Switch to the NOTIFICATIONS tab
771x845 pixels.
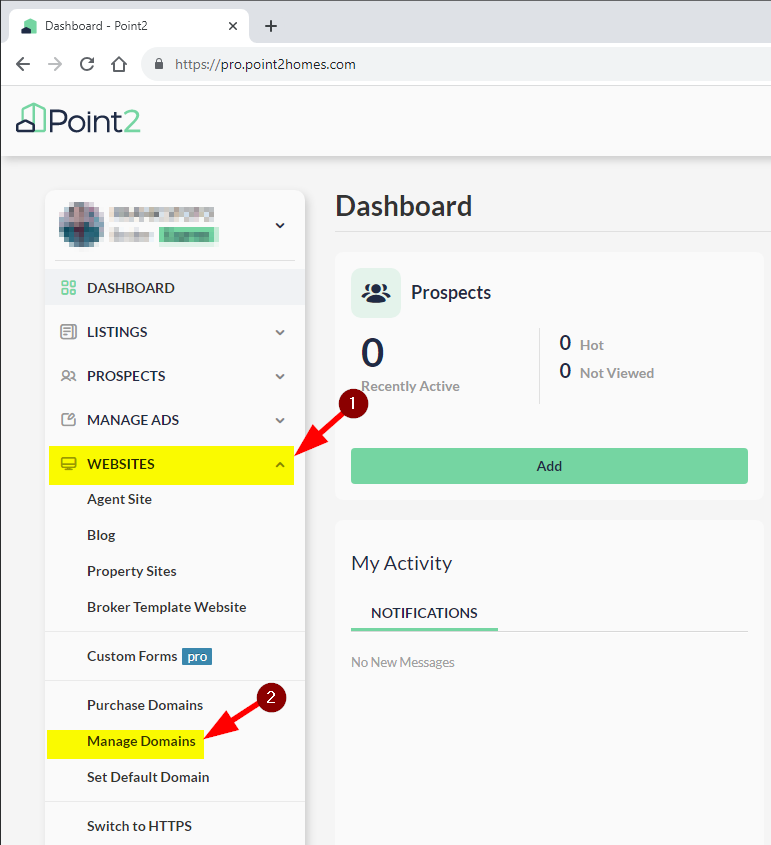point(424,613)
